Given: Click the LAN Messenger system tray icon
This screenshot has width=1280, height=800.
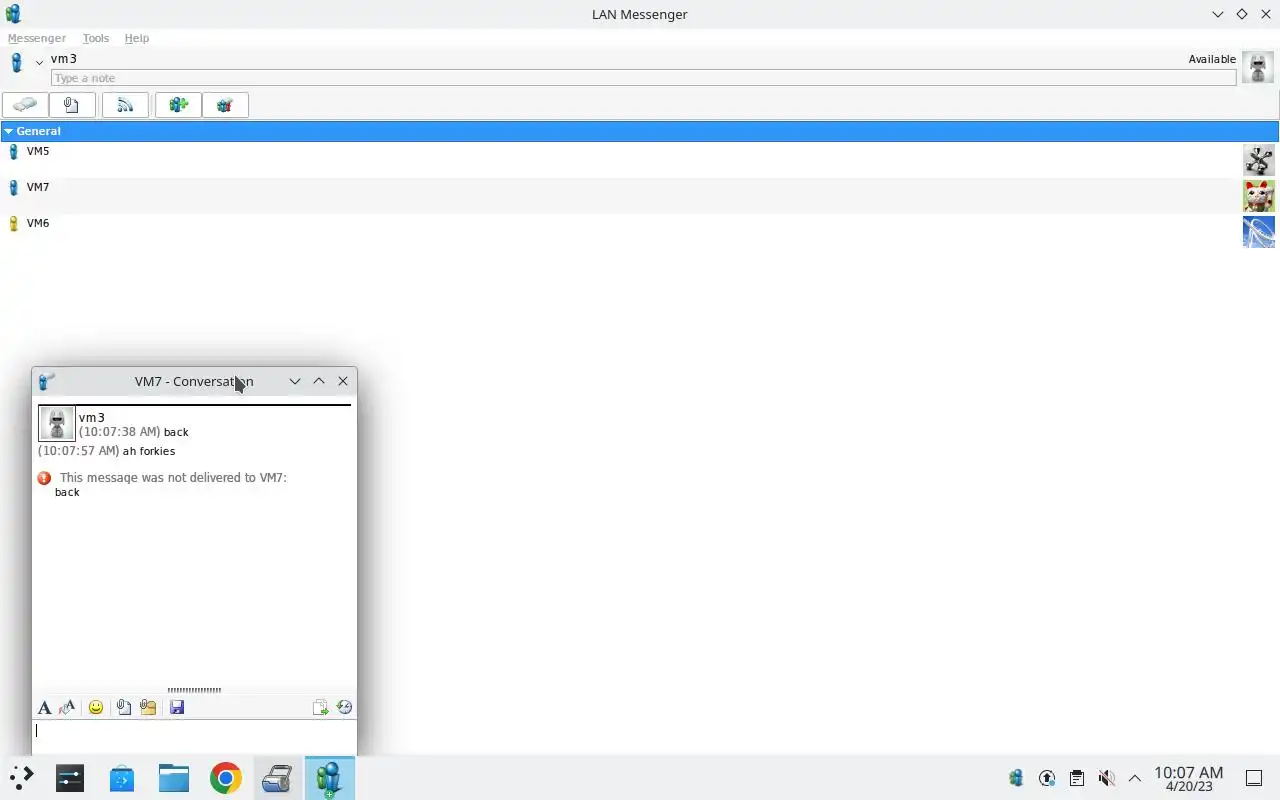Looking at the screenshot, I should (x=1016, y=778).
